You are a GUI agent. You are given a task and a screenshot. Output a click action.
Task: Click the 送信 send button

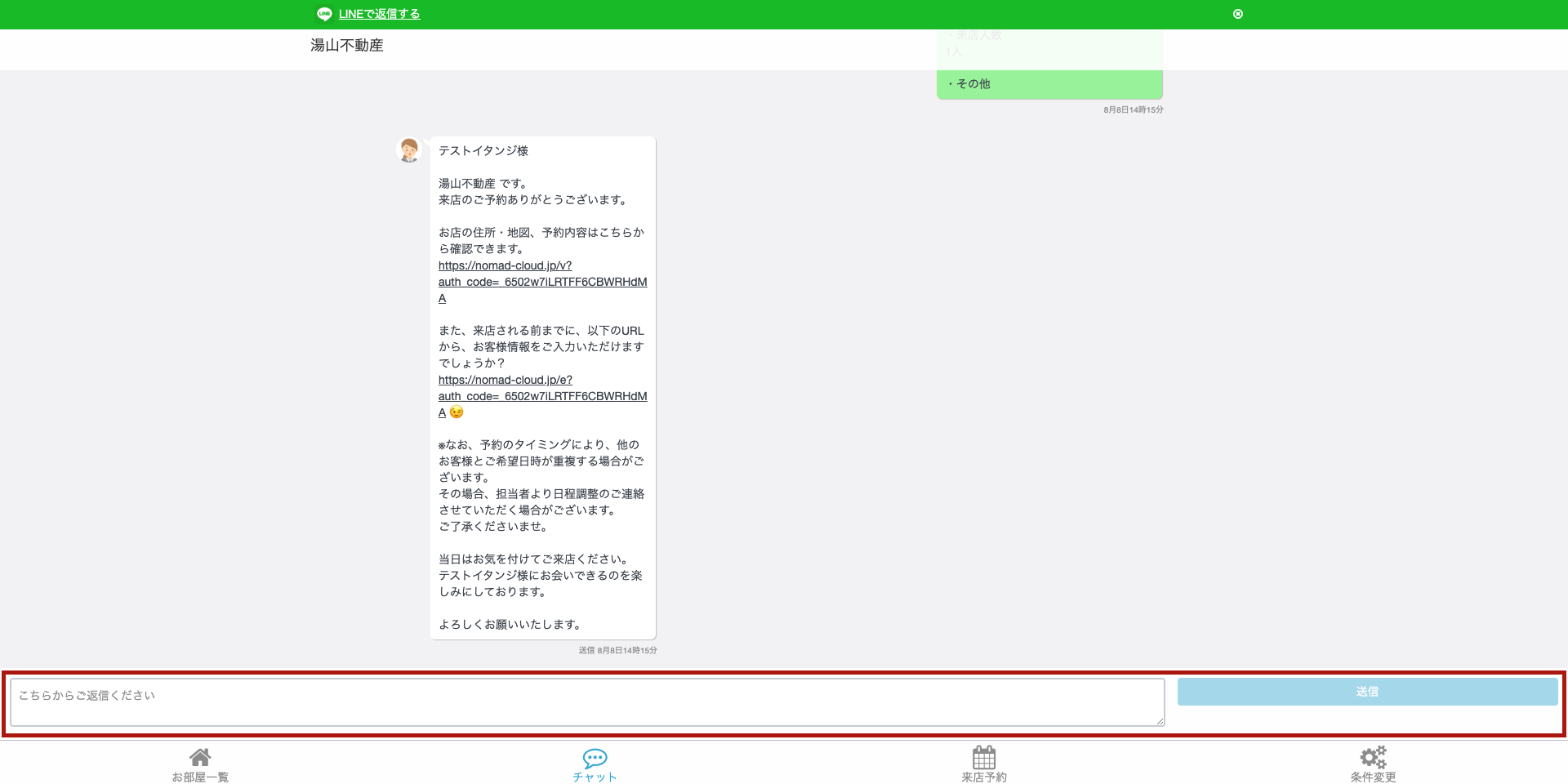(1367, 692)
